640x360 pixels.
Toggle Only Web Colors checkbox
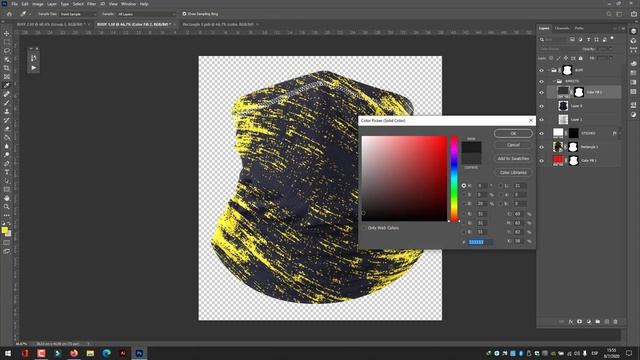coord(364,228)
